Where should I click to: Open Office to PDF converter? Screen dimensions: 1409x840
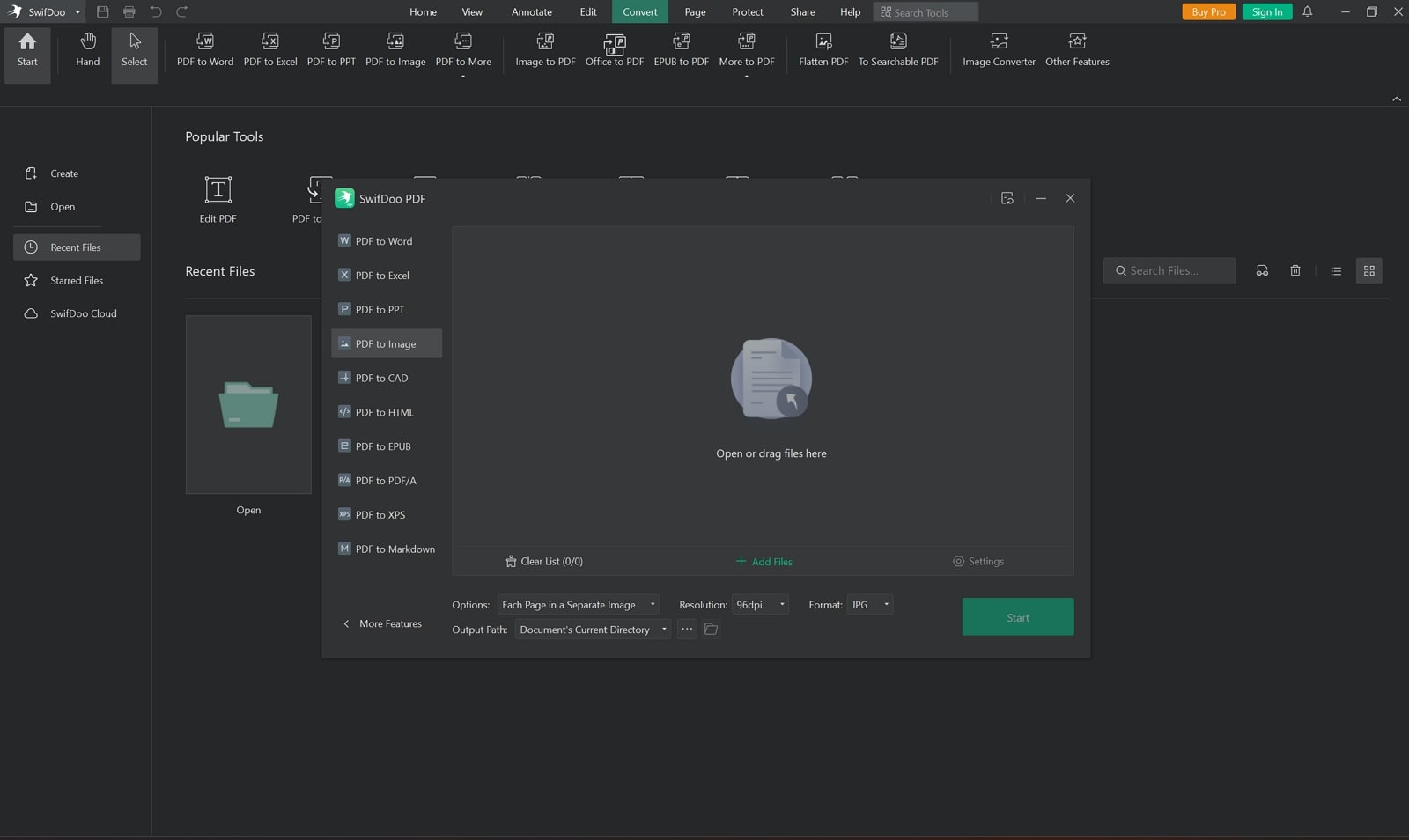point(615,51)
